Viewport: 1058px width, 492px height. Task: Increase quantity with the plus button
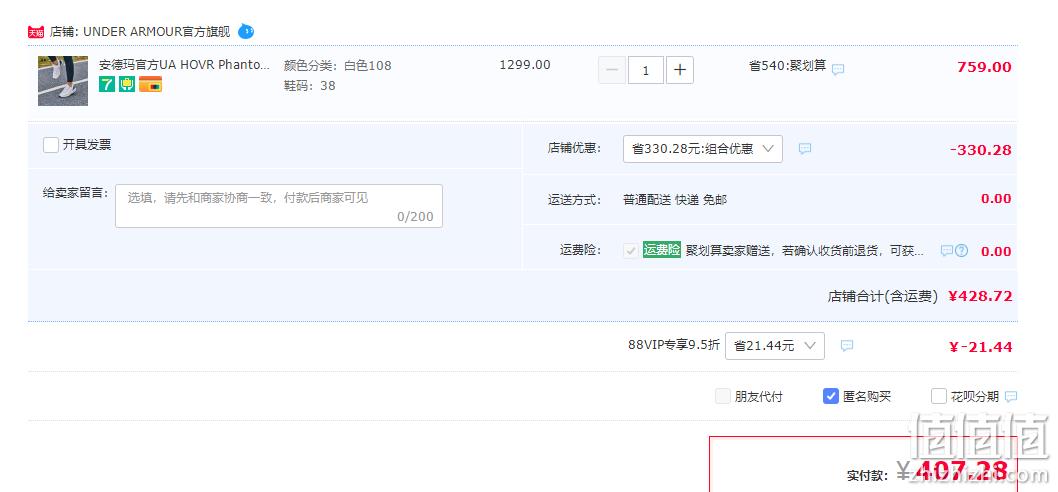coord(680,70)
